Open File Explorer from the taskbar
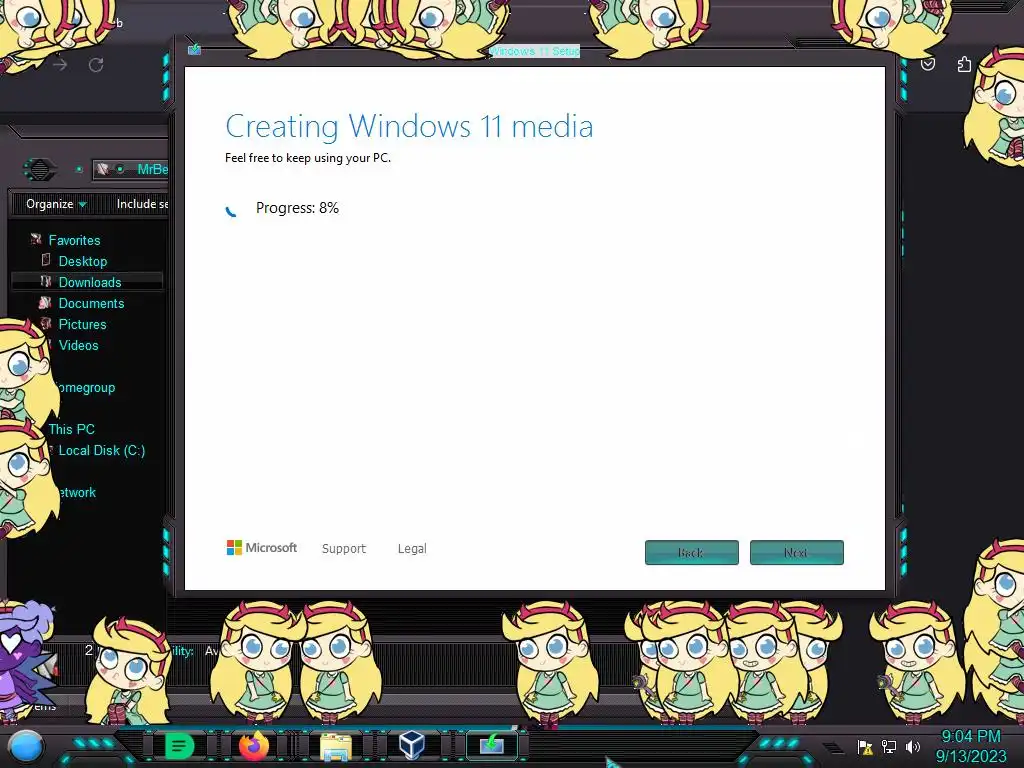This screenshot has width=1024, height=768. click(x=335, y=746)
